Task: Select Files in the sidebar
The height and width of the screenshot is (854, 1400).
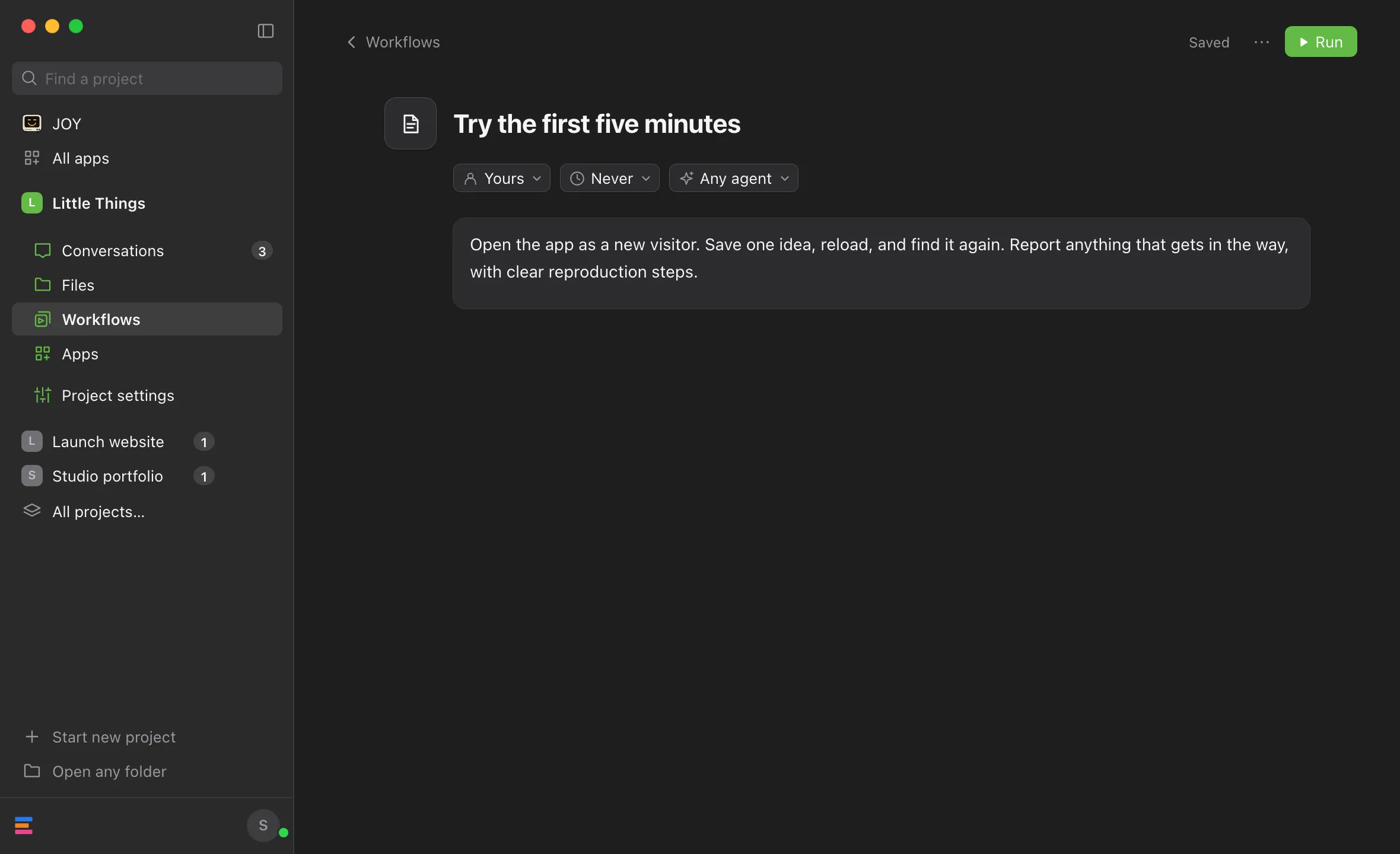Action: 147,285
